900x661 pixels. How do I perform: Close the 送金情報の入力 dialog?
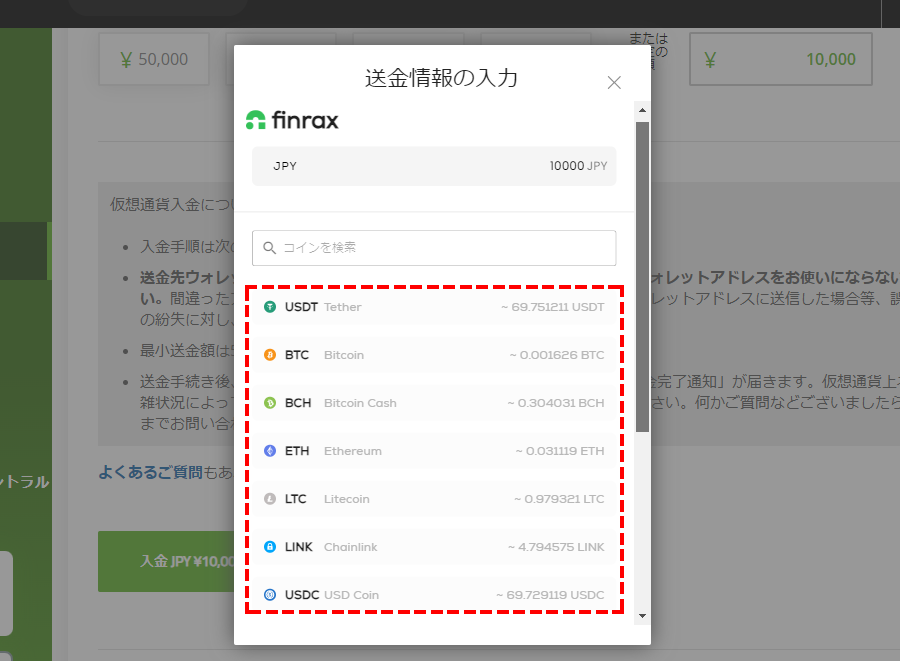(x=614, y=83)
